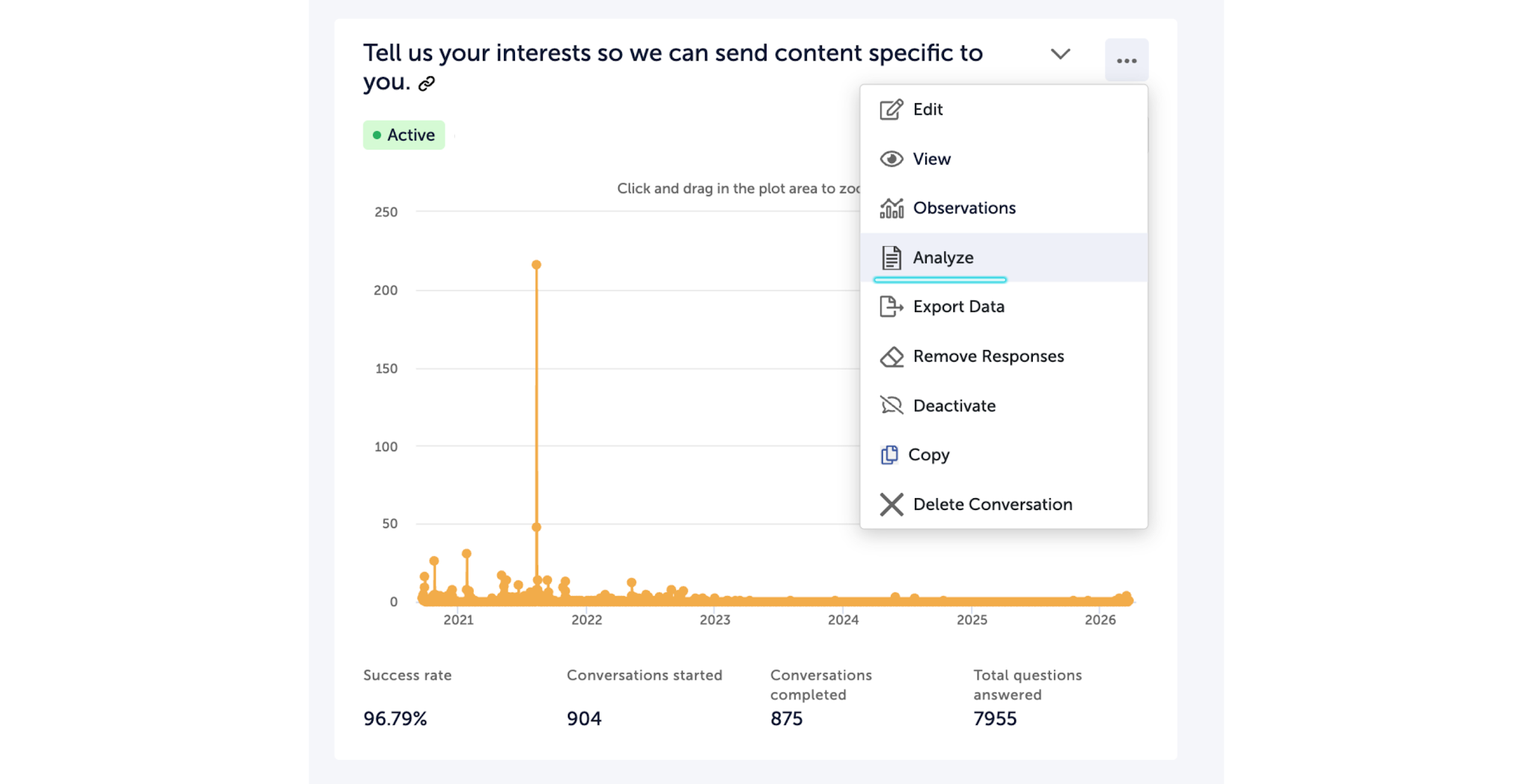Click the Export Data arrow icon
1533x784 pixels.
click(x=891, y=307)
